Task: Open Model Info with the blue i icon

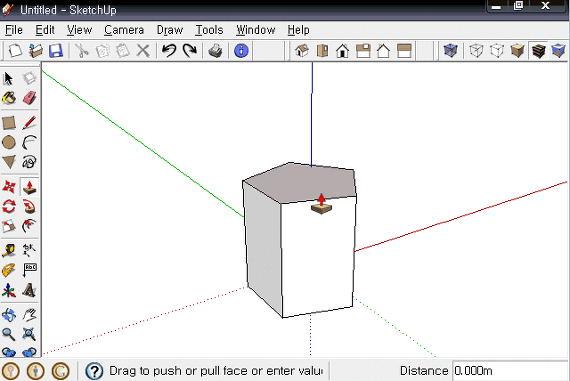Action: click(241, 51)
